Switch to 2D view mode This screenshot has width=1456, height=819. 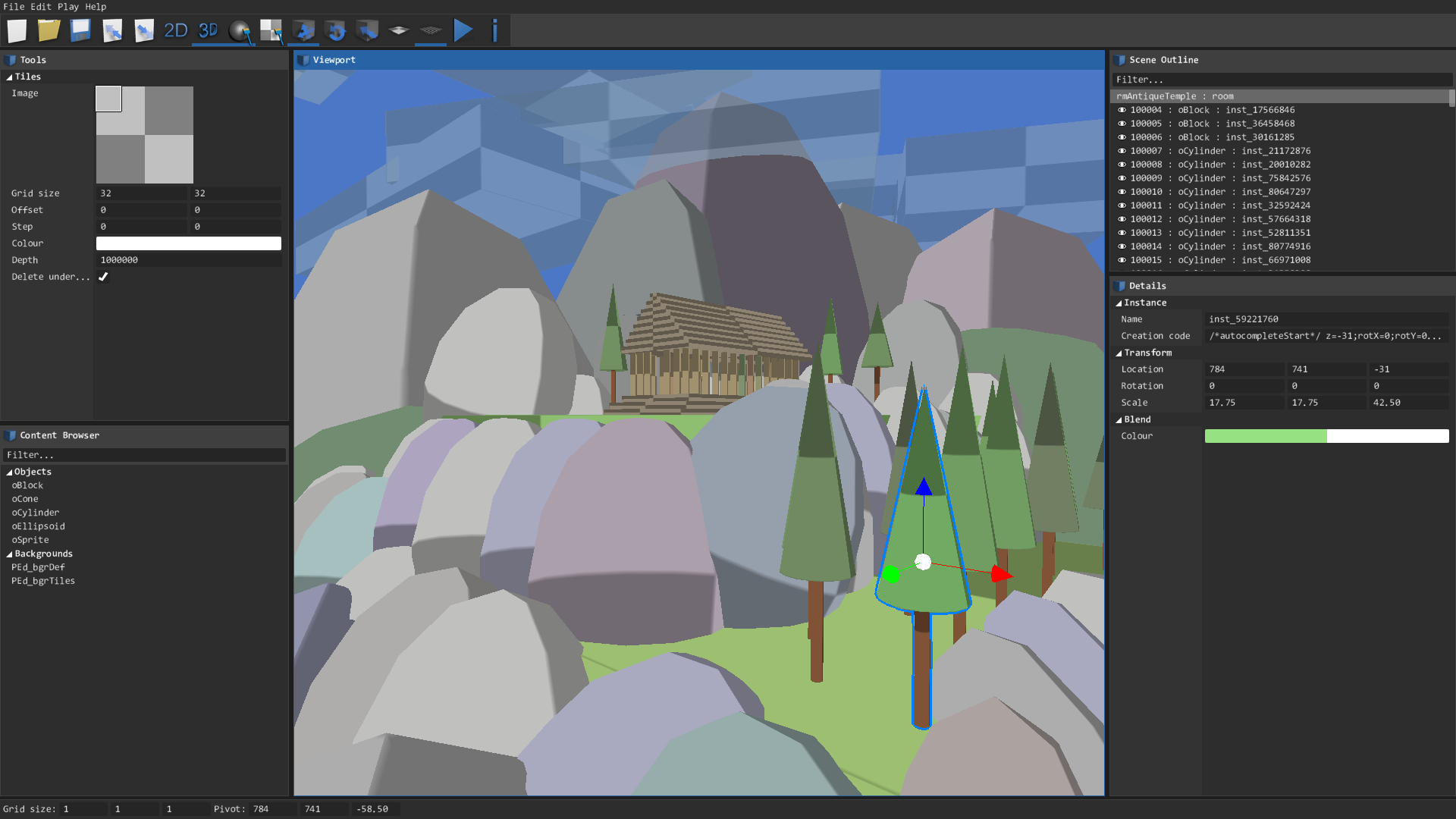pos(175,30)
